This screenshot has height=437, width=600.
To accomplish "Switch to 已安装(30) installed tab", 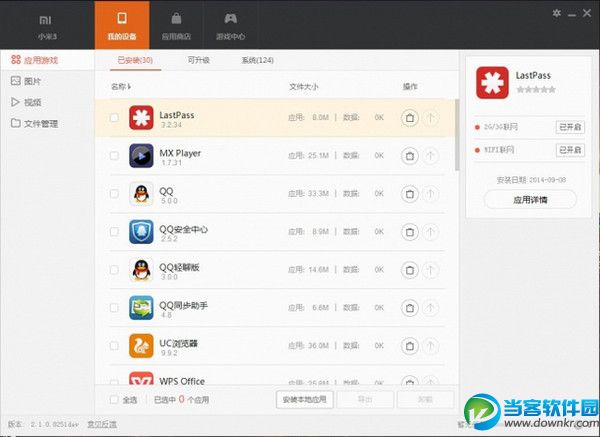I will pos(135,60).
